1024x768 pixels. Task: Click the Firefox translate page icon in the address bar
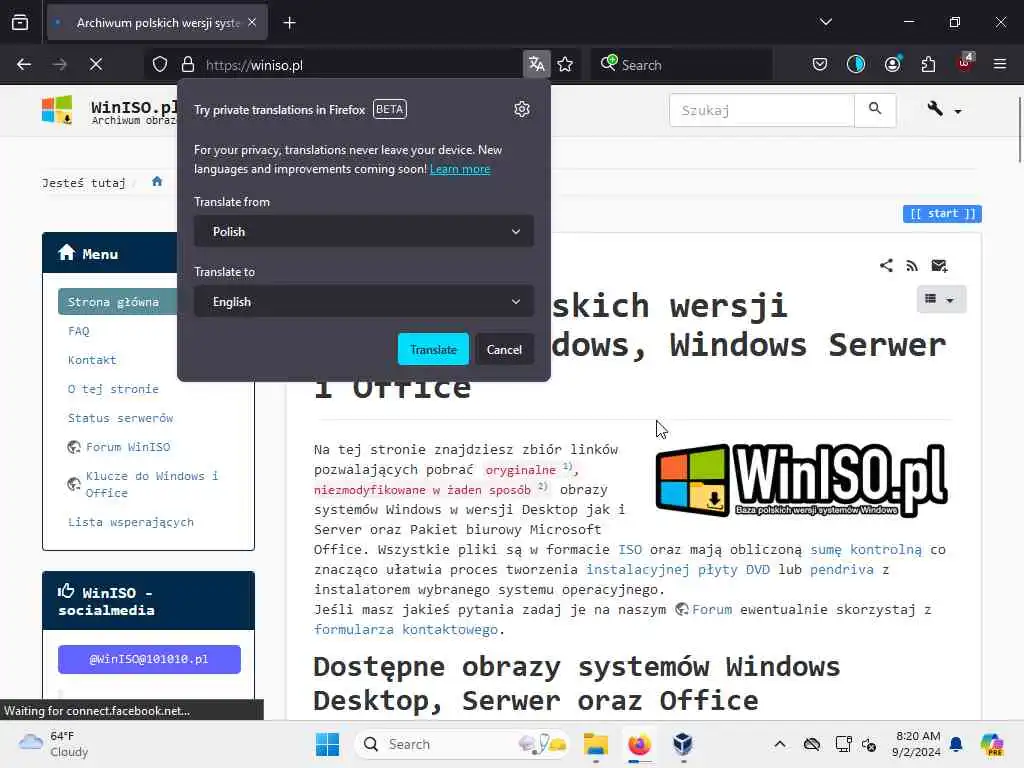click(x=537, y=64)
